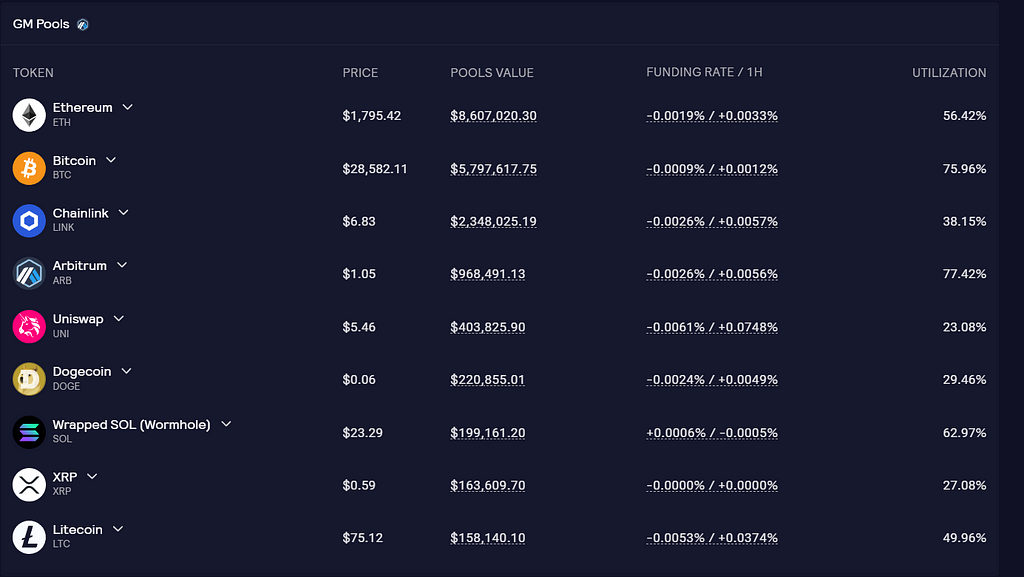Click the Dogecoin token logo icon

pyautogui.click(x=29, y=379)
